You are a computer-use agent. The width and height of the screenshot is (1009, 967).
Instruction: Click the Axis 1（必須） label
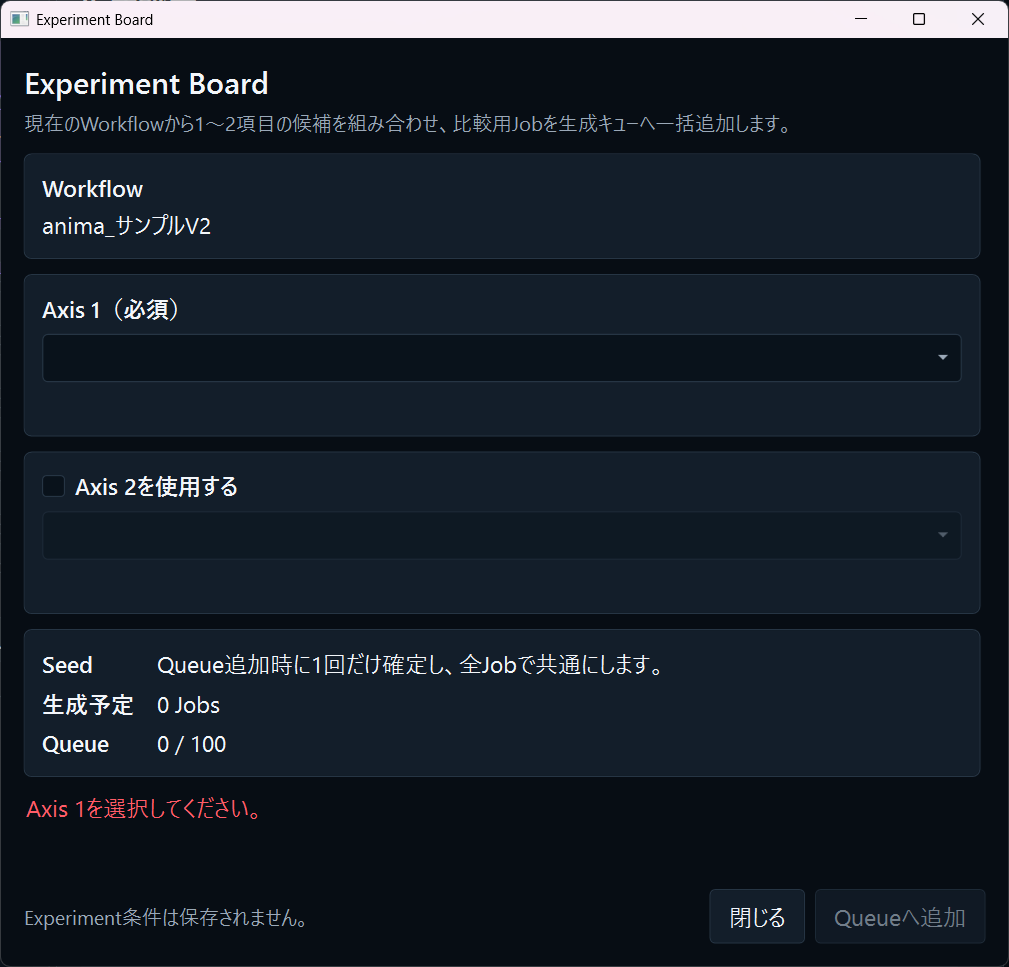pos(111,309)
